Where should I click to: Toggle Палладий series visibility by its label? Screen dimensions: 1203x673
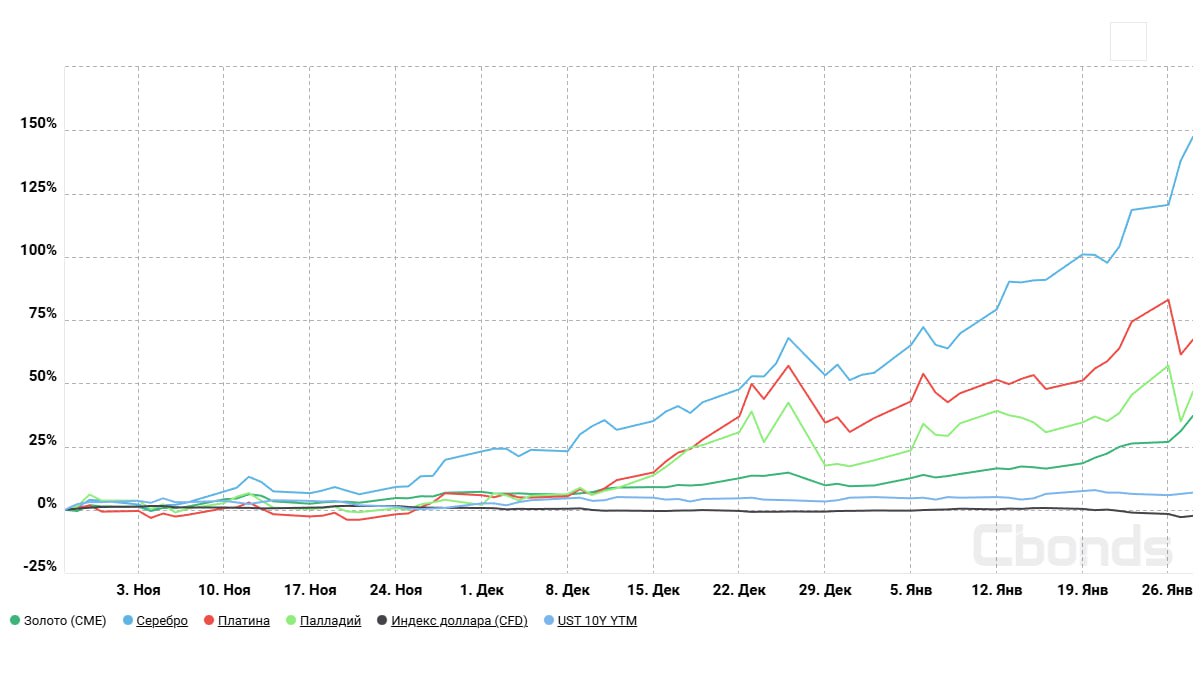331,621
